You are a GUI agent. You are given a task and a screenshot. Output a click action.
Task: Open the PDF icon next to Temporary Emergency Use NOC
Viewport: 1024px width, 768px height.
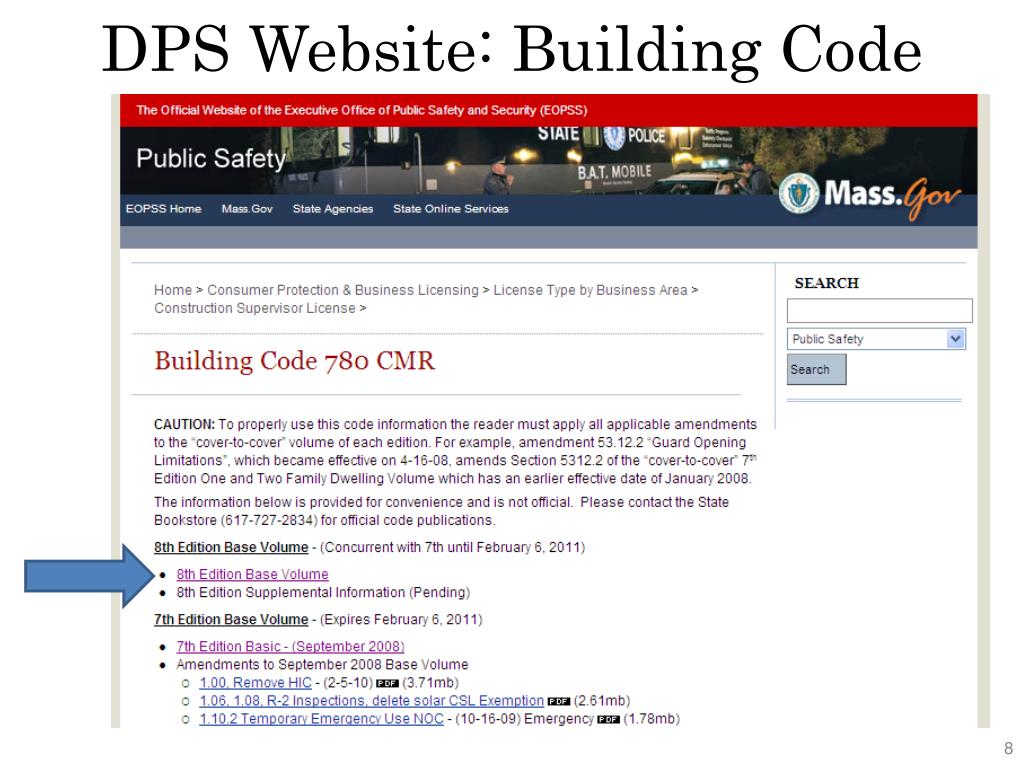610,718
